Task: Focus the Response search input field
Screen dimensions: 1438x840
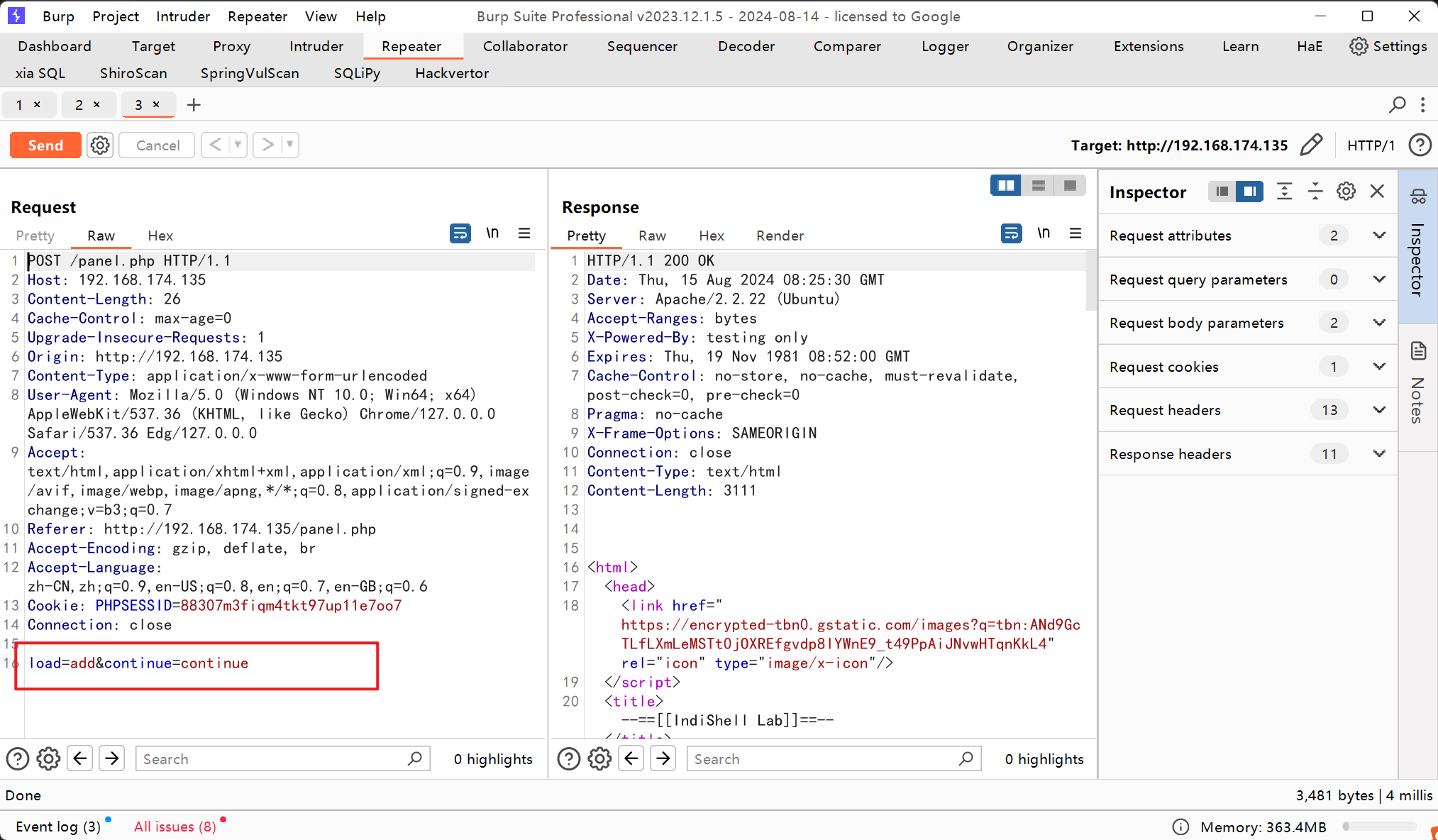Action: coord(834,758)
